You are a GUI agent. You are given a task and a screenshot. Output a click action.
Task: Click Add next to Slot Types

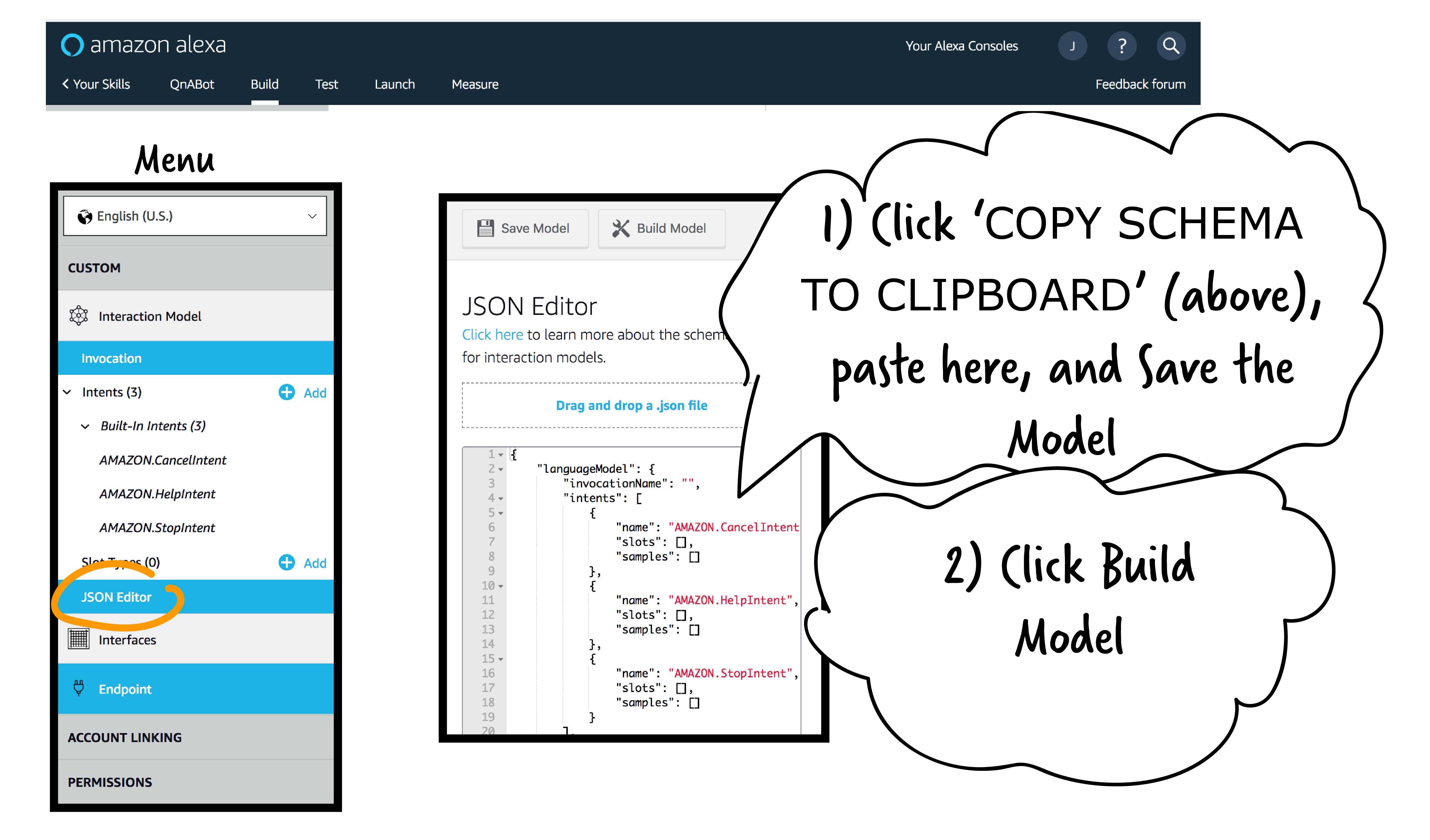315,563
